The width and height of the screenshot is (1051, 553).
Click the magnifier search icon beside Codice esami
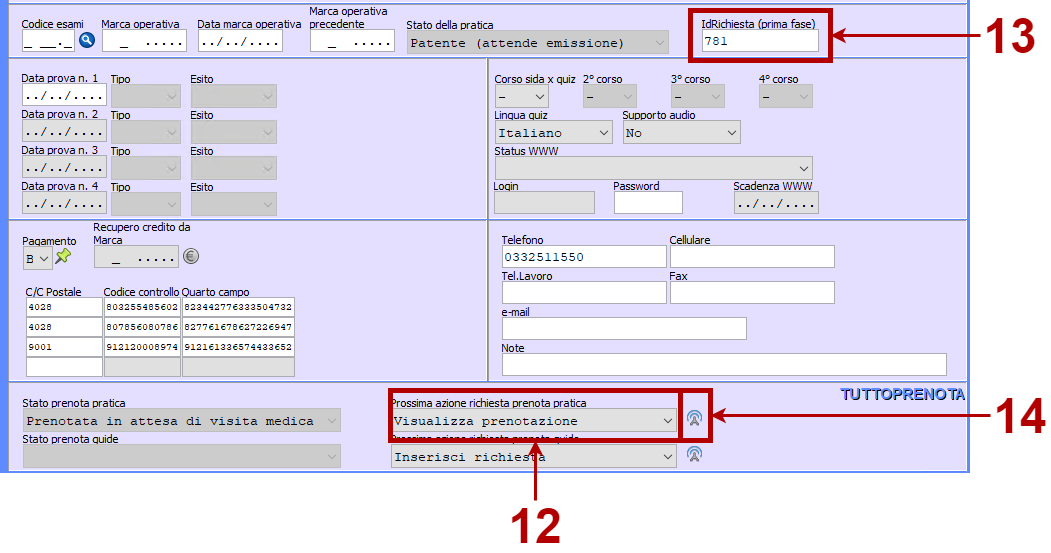coord(87,40)
